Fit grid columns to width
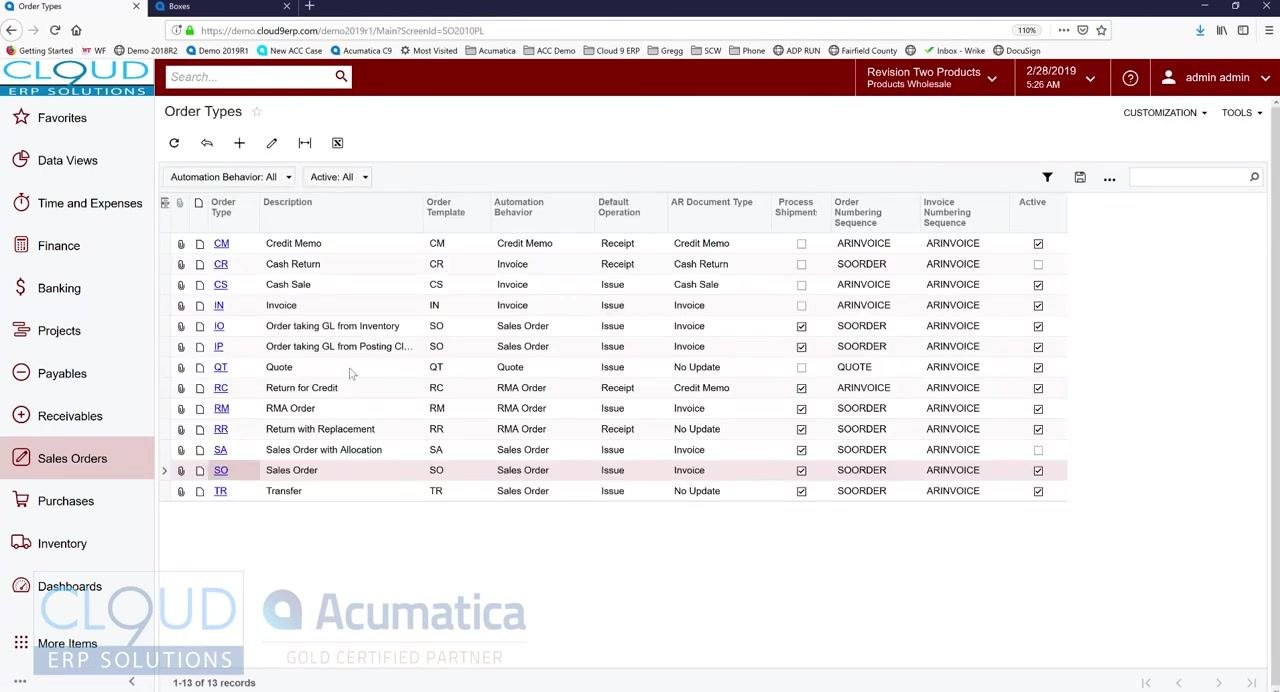This screenshot has height=692, width=1280. pyautogui.click(x=305, y=143)
